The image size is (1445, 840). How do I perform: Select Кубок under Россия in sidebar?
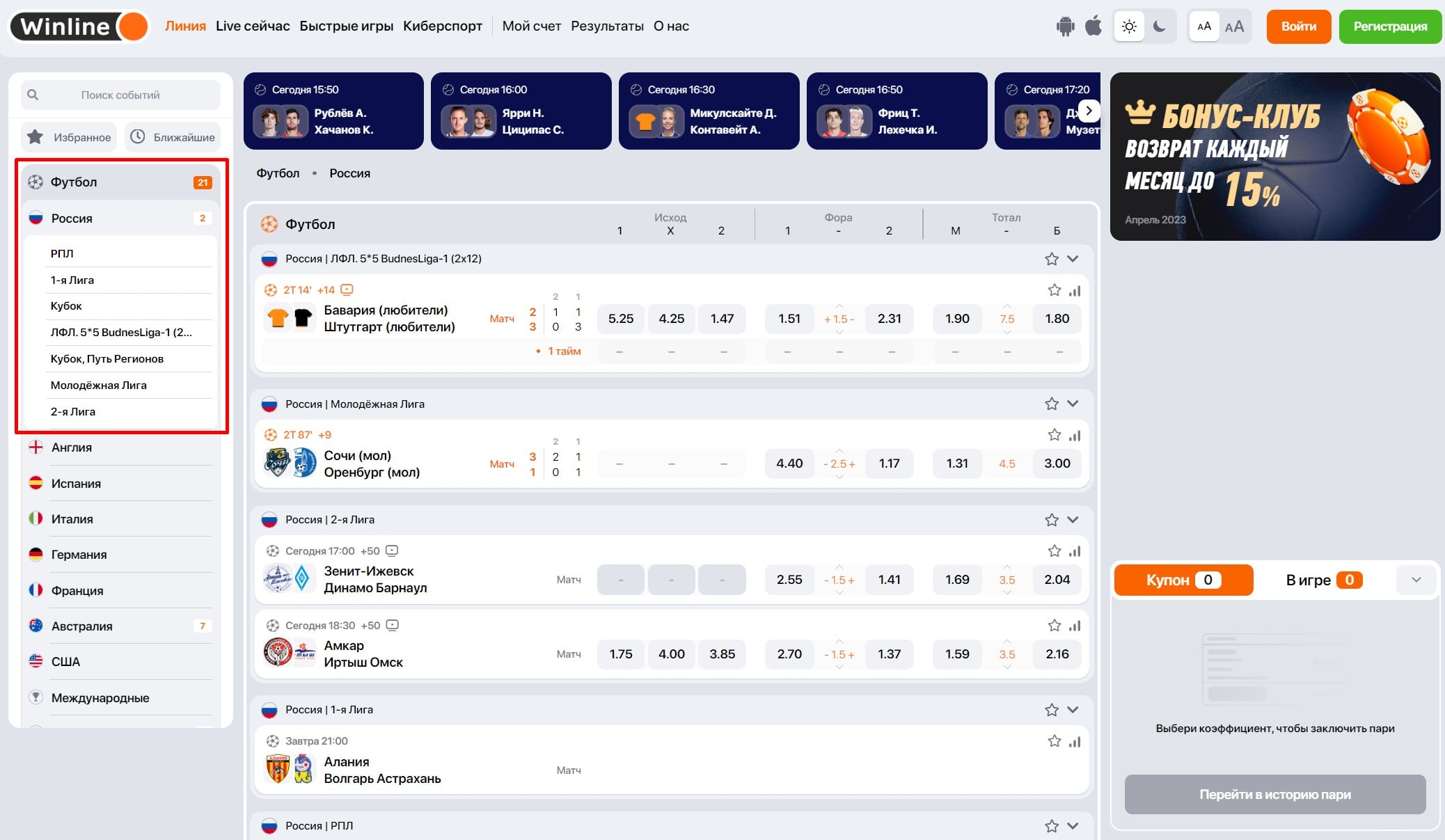point(66,306)
